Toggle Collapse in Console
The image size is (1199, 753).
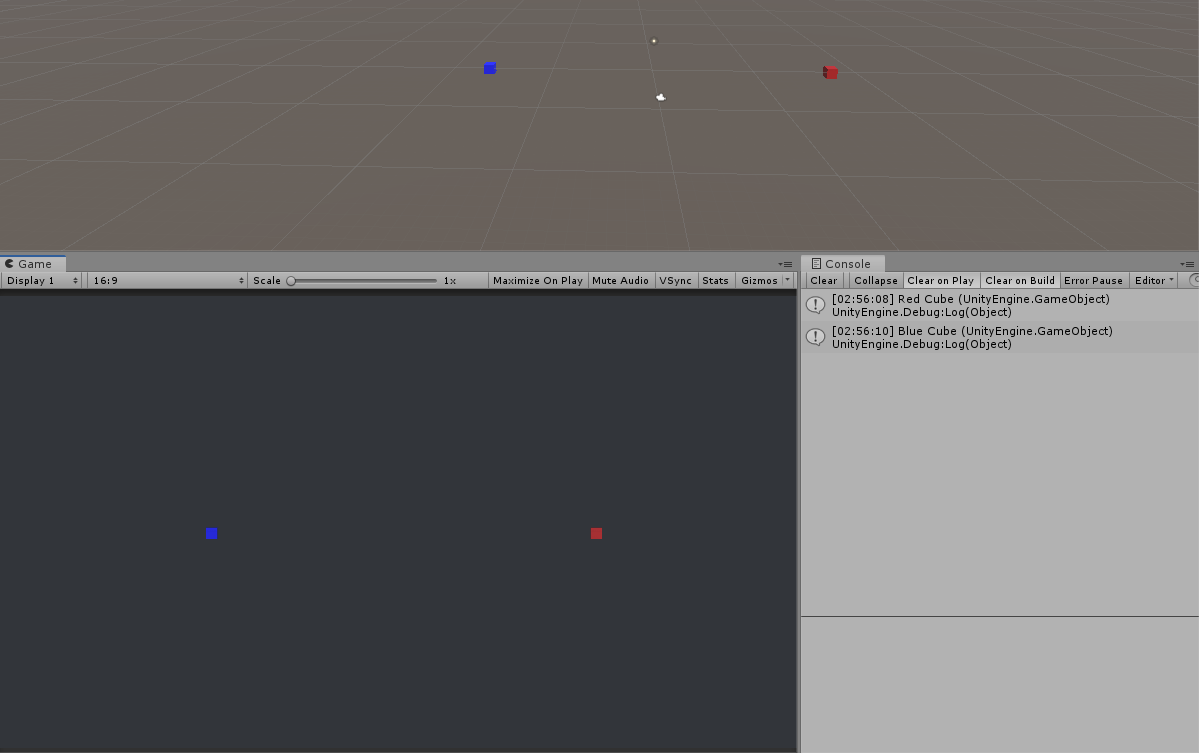click(x=876, y=281)
